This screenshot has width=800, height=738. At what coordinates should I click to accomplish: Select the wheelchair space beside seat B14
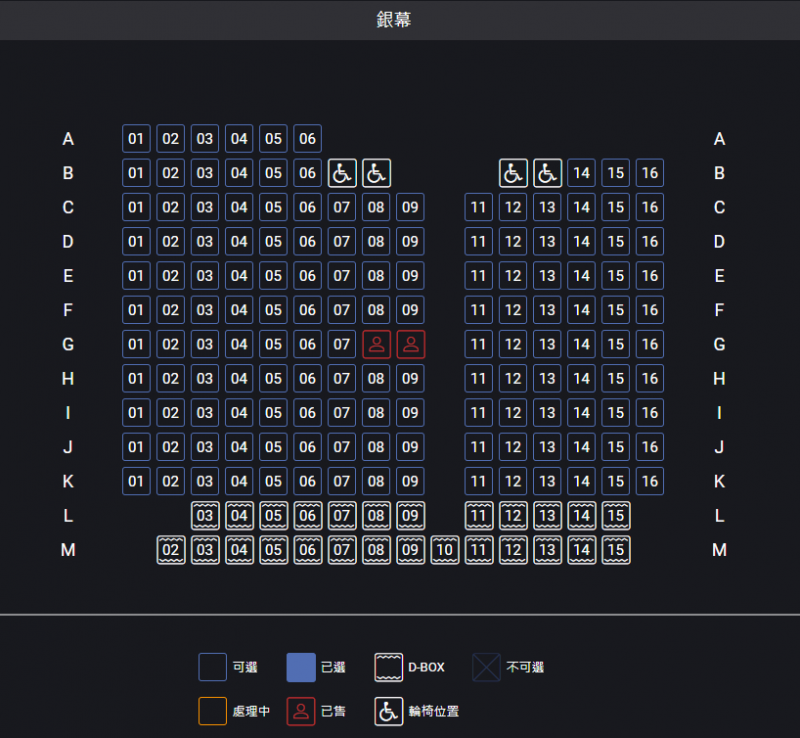[x=547, y=173]
